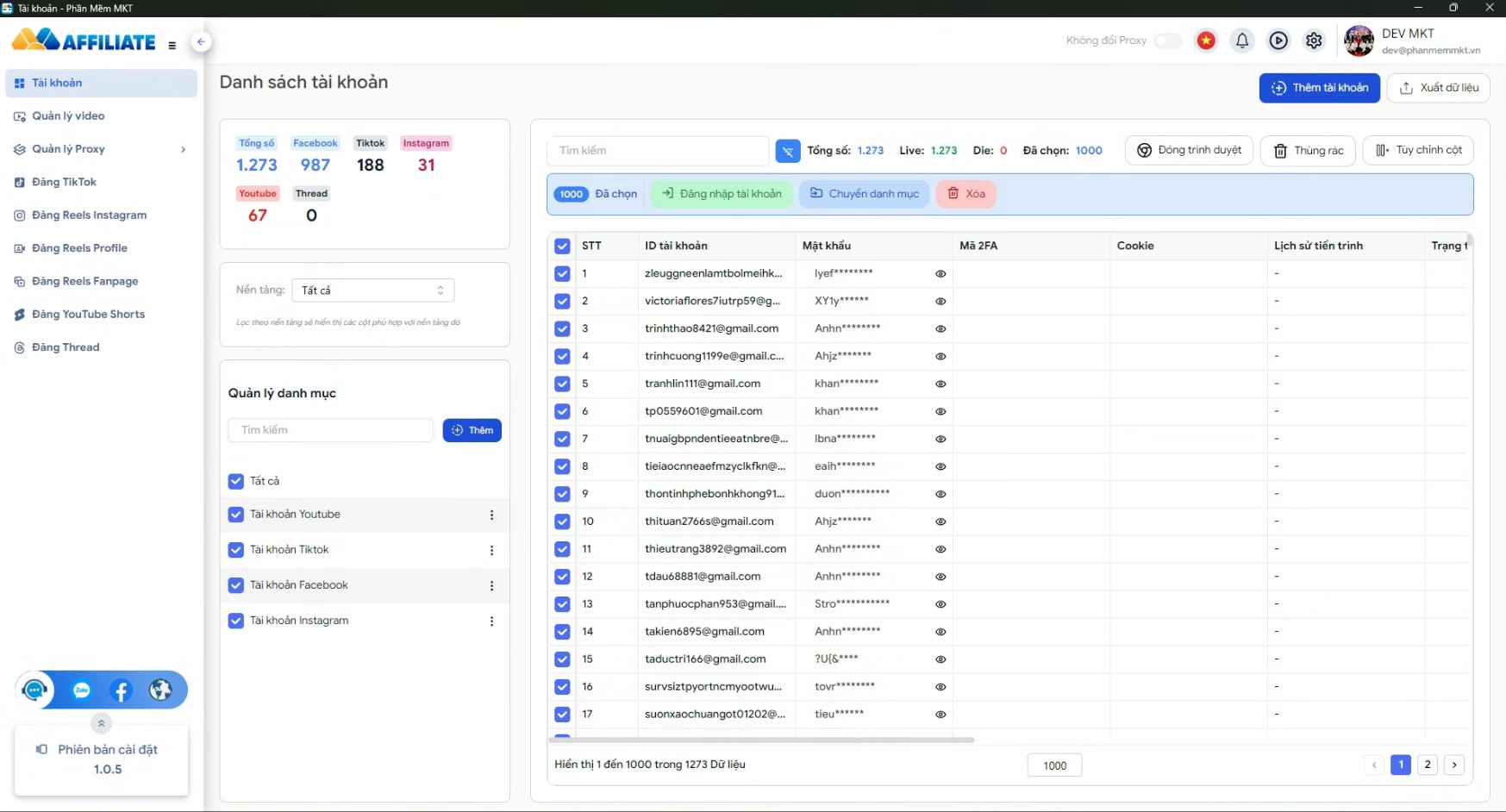This screenshot has height=812, width=1506.
Task: Click the Tìm kiếm account search field
Action: tap(657, 151)
